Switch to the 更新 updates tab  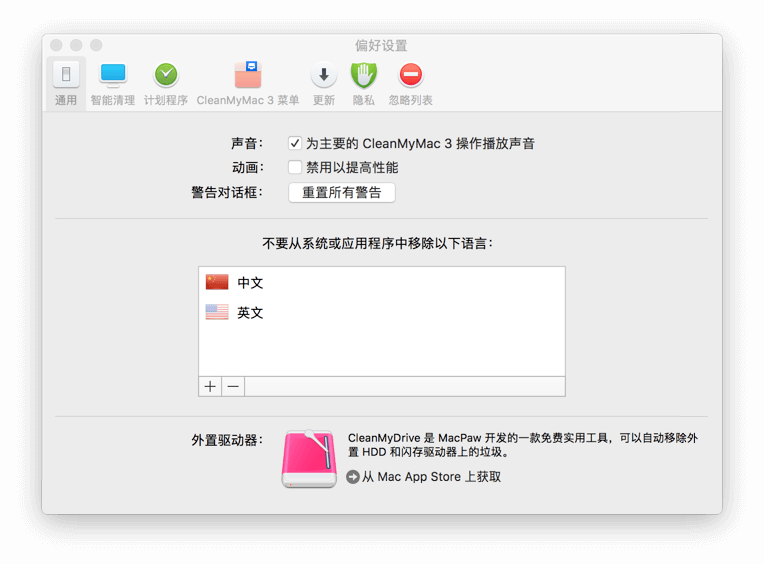(324, 84)
